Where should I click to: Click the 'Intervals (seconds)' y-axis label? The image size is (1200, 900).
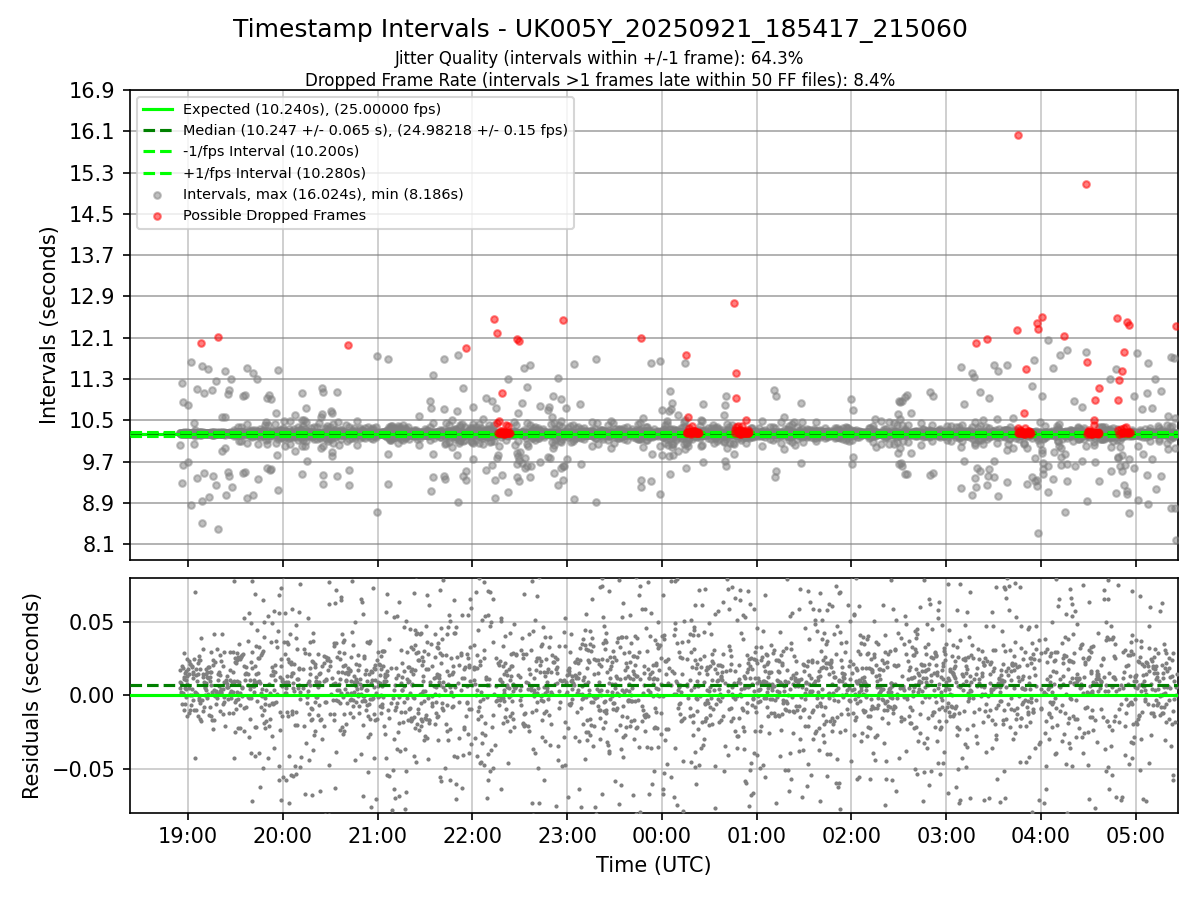click(49, 325)
